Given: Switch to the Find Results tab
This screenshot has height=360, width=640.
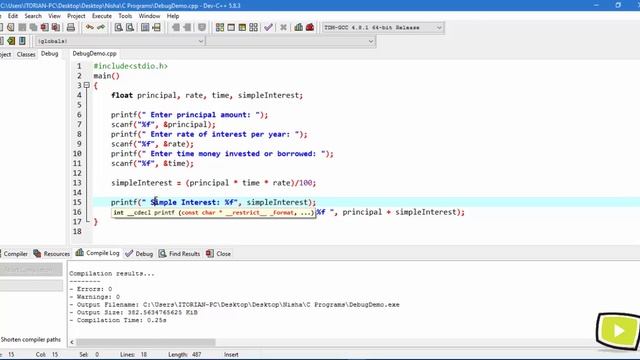Looking at the screenshot, I should pyautogui.click(x=179, y=253).
